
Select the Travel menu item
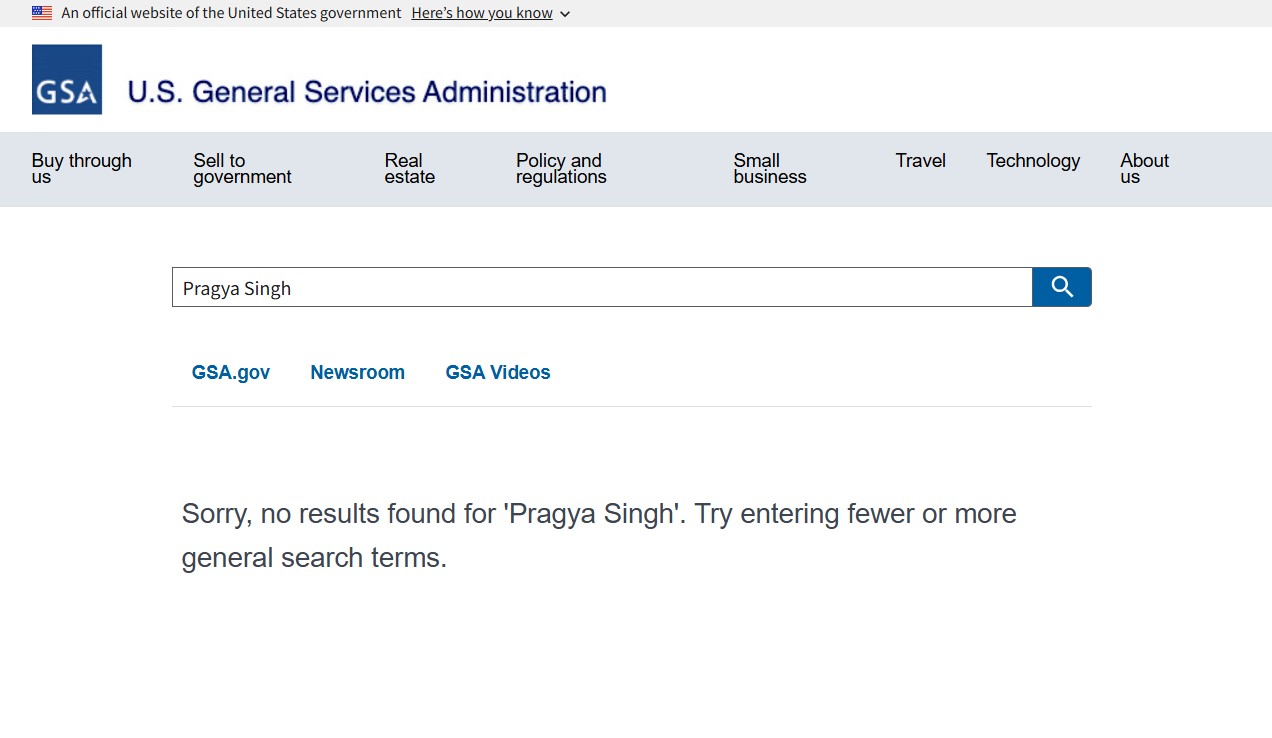tap(920, 160)
